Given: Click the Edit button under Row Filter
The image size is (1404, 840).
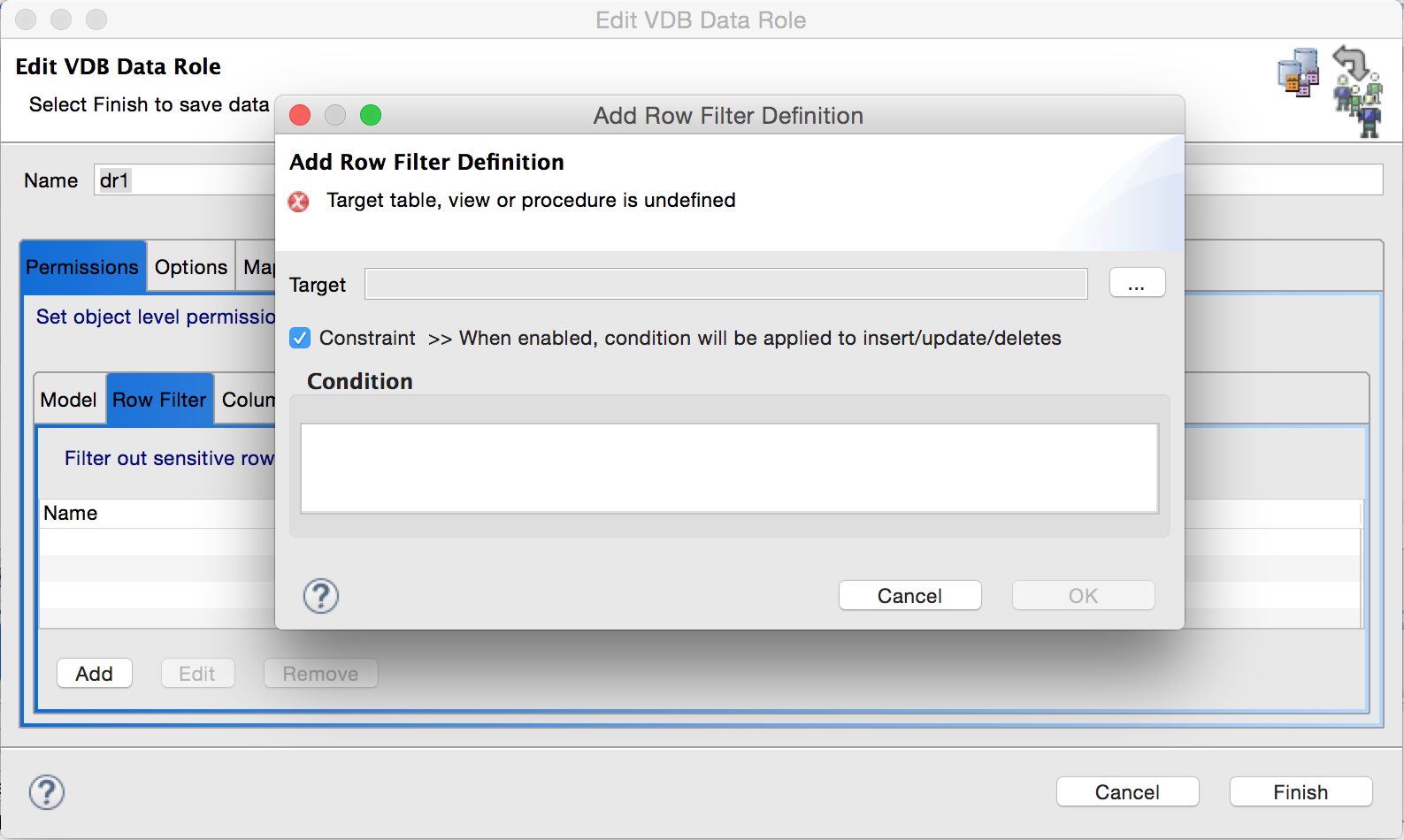Looking at the screenshot, I should [x=197, y=673].
